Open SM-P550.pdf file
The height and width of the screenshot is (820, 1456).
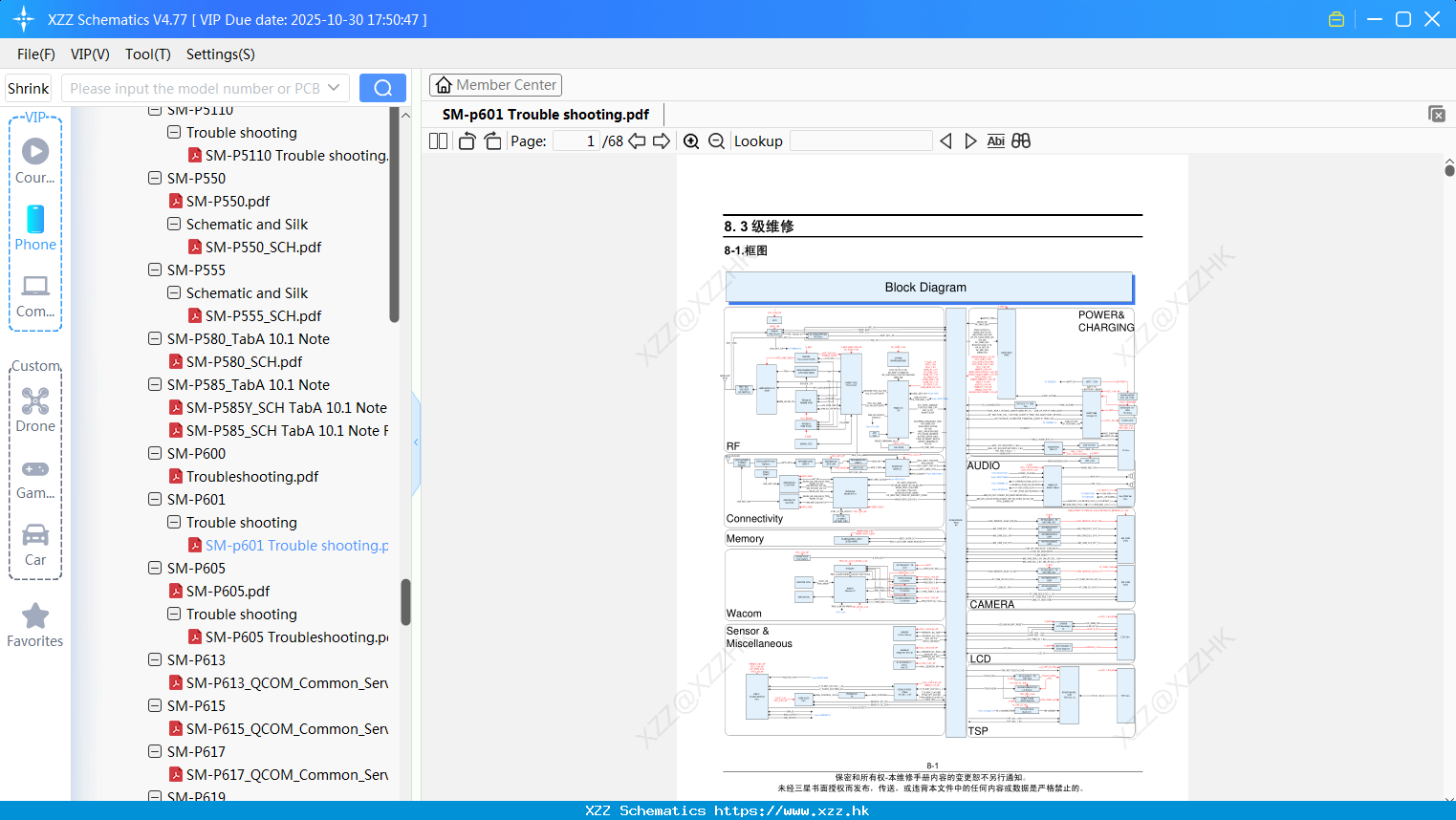tap(228, 201)
